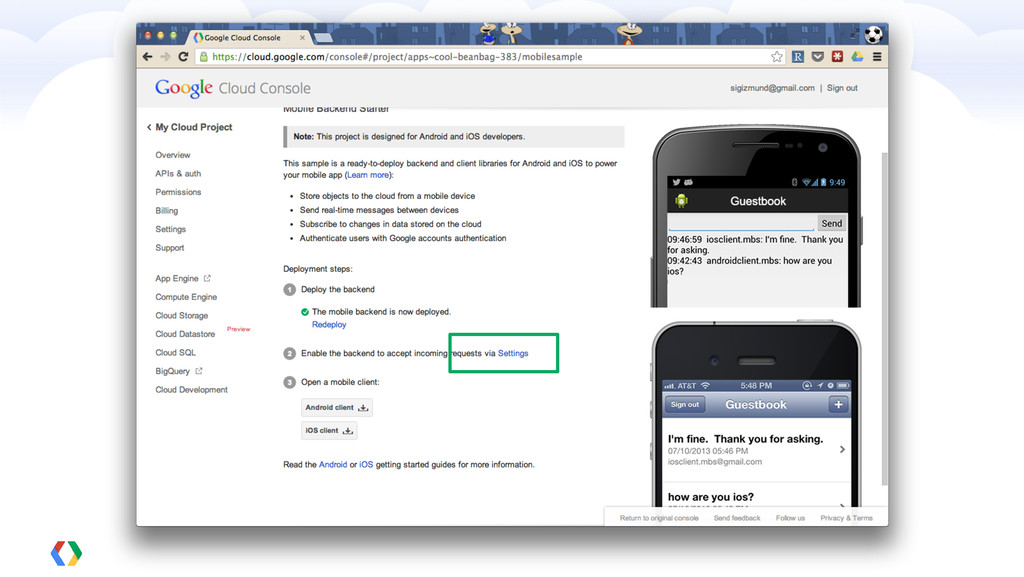This screenshot has width=1024, height=577.
Task: Open App Engine sidebar link
Action: click(176, 279)
